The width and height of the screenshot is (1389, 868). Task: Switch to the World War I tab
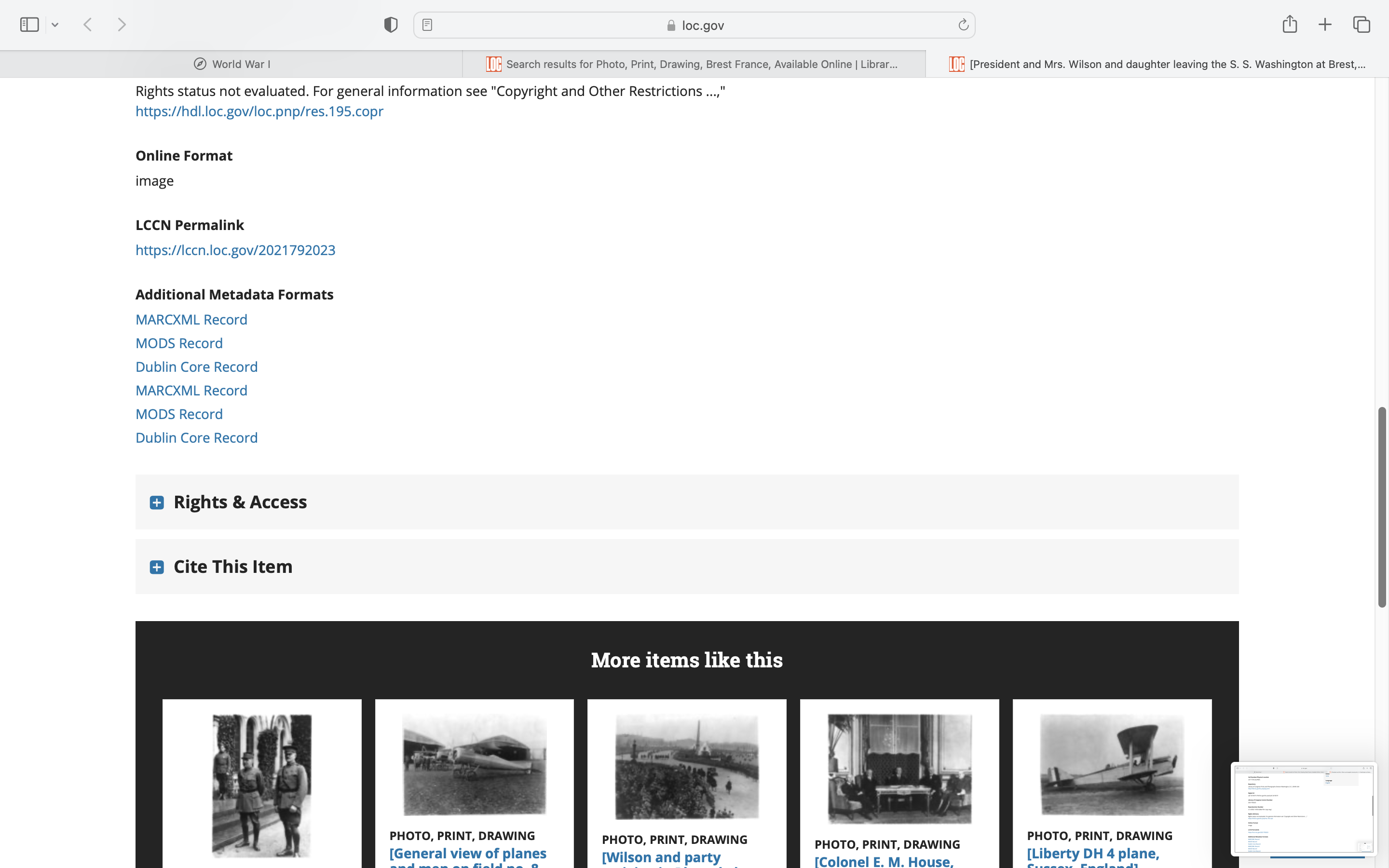[x=232, y=64]
